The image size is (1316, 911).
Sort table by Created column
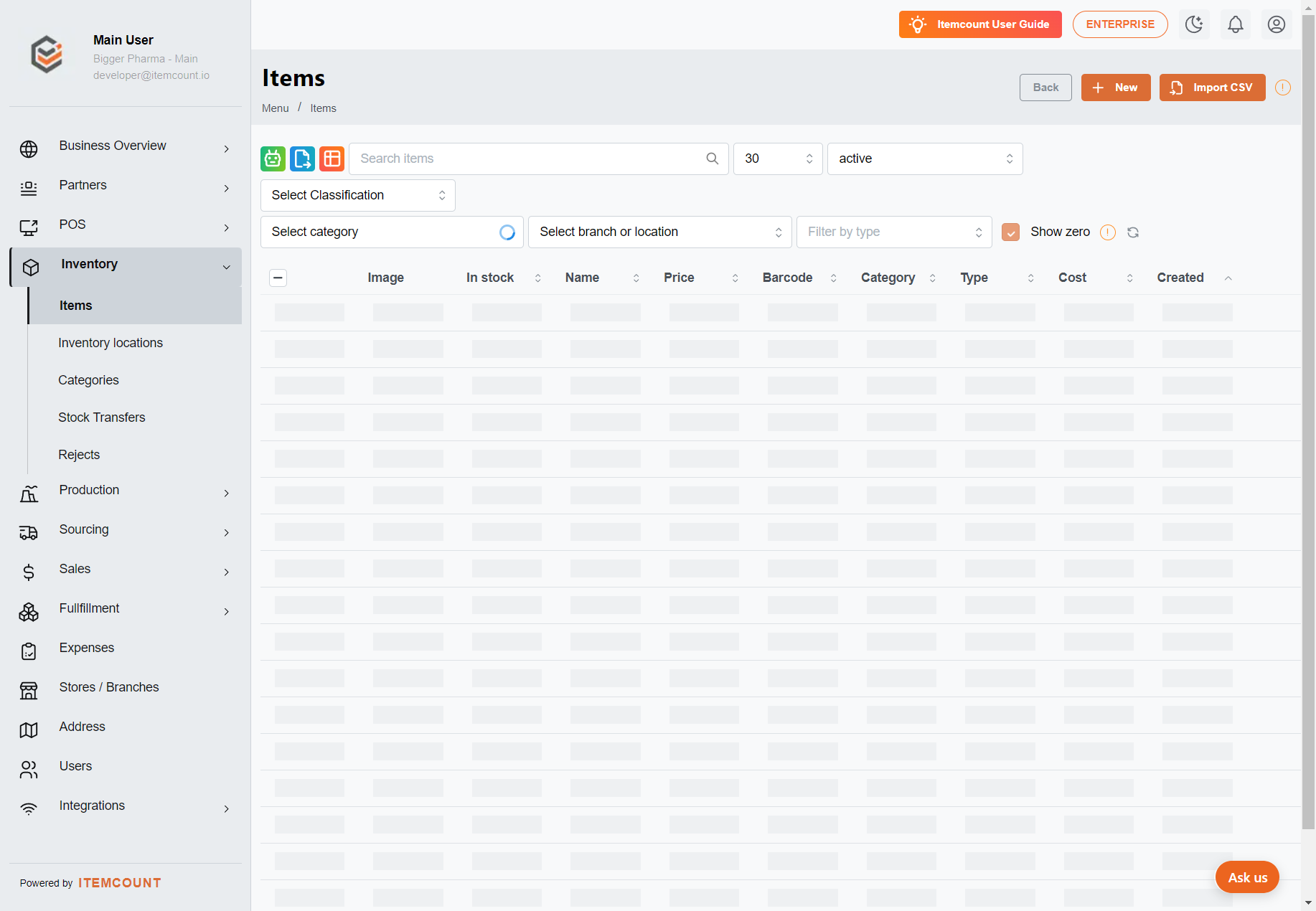pyautogui.click(x=1195, y=278)
